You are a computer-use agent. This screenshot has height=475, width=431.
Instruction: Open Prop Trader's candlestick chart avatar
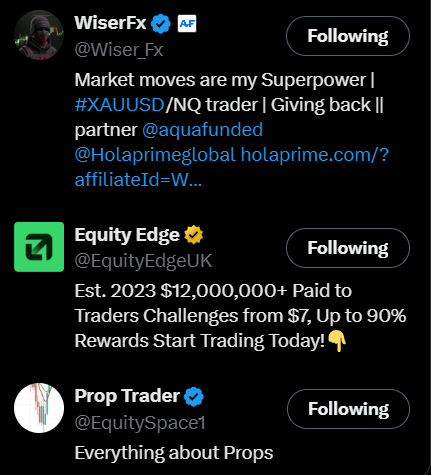tap(39, 408)
